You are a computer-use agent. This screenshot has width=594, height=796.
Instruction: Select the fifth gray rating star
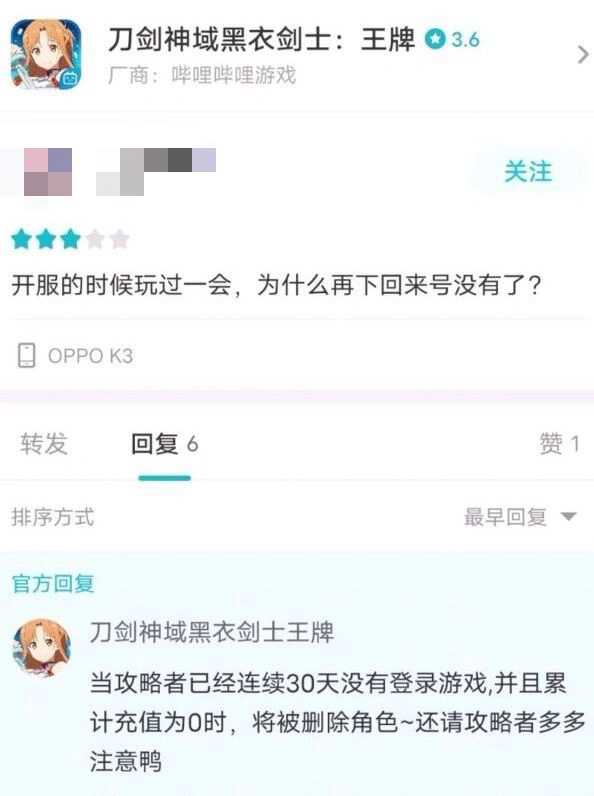point(119,239)
